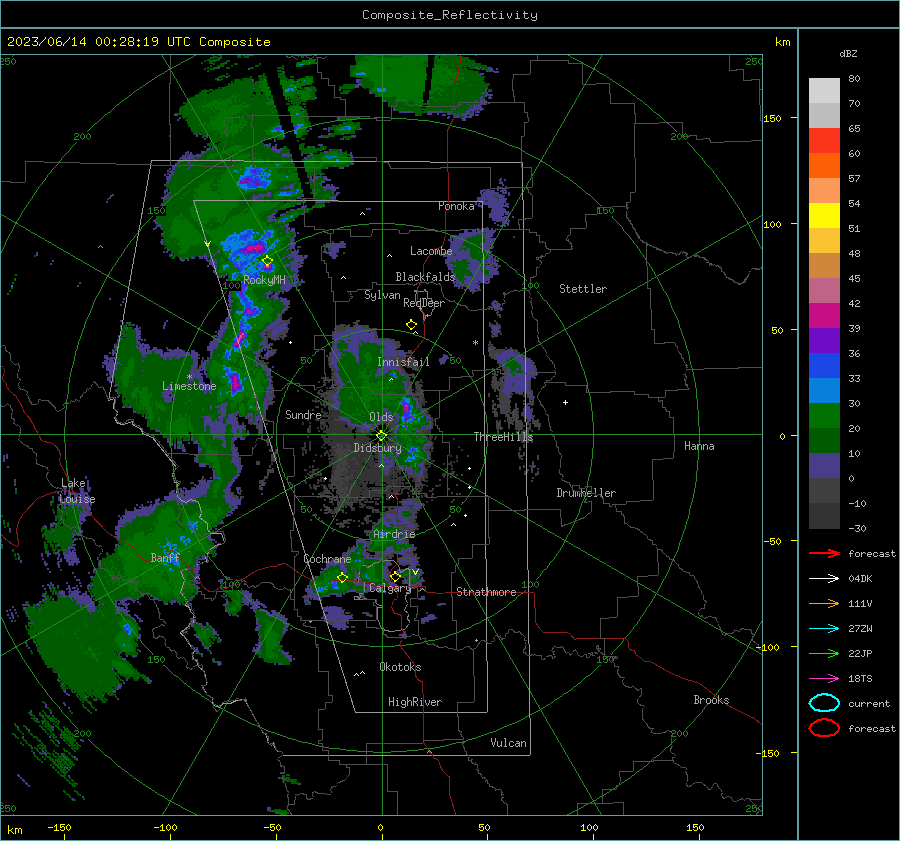Click the Lacombe city label

pos(431,251)
